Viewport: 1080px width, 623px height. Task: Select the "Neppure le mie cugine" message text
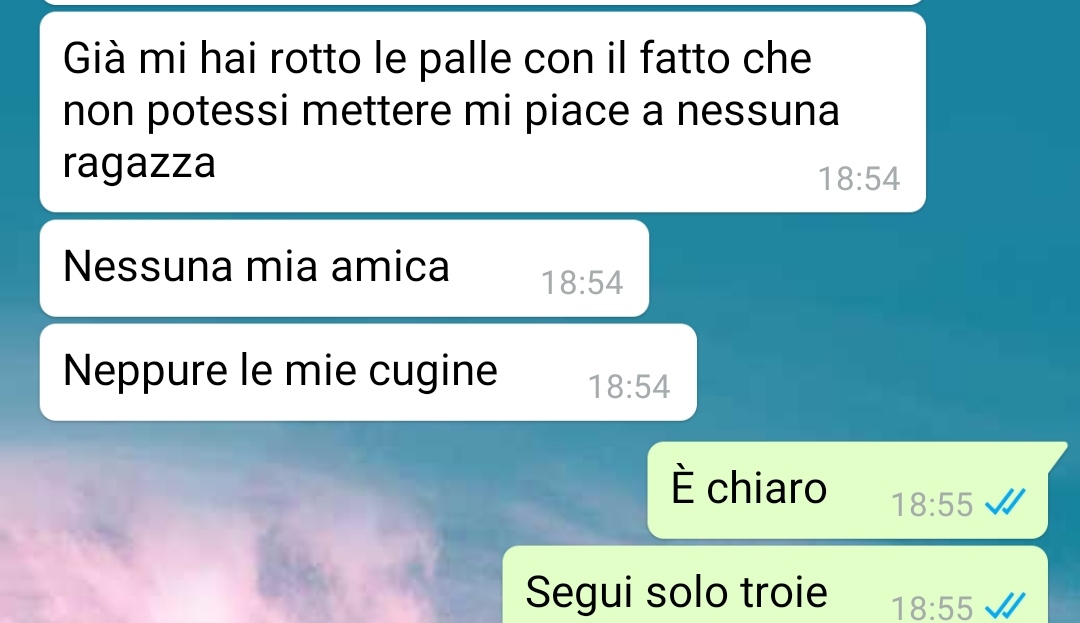[280, 370]
